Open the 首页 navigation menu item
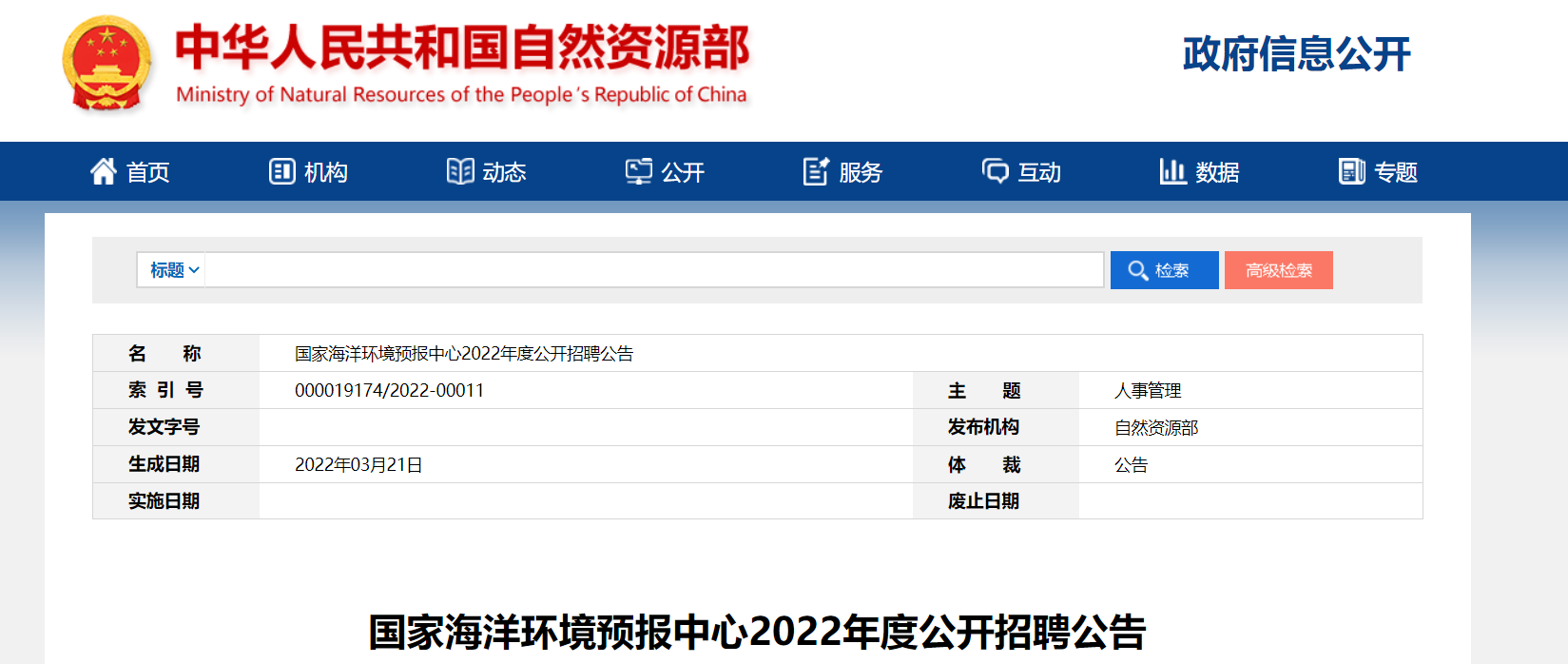 pos(148,172)
